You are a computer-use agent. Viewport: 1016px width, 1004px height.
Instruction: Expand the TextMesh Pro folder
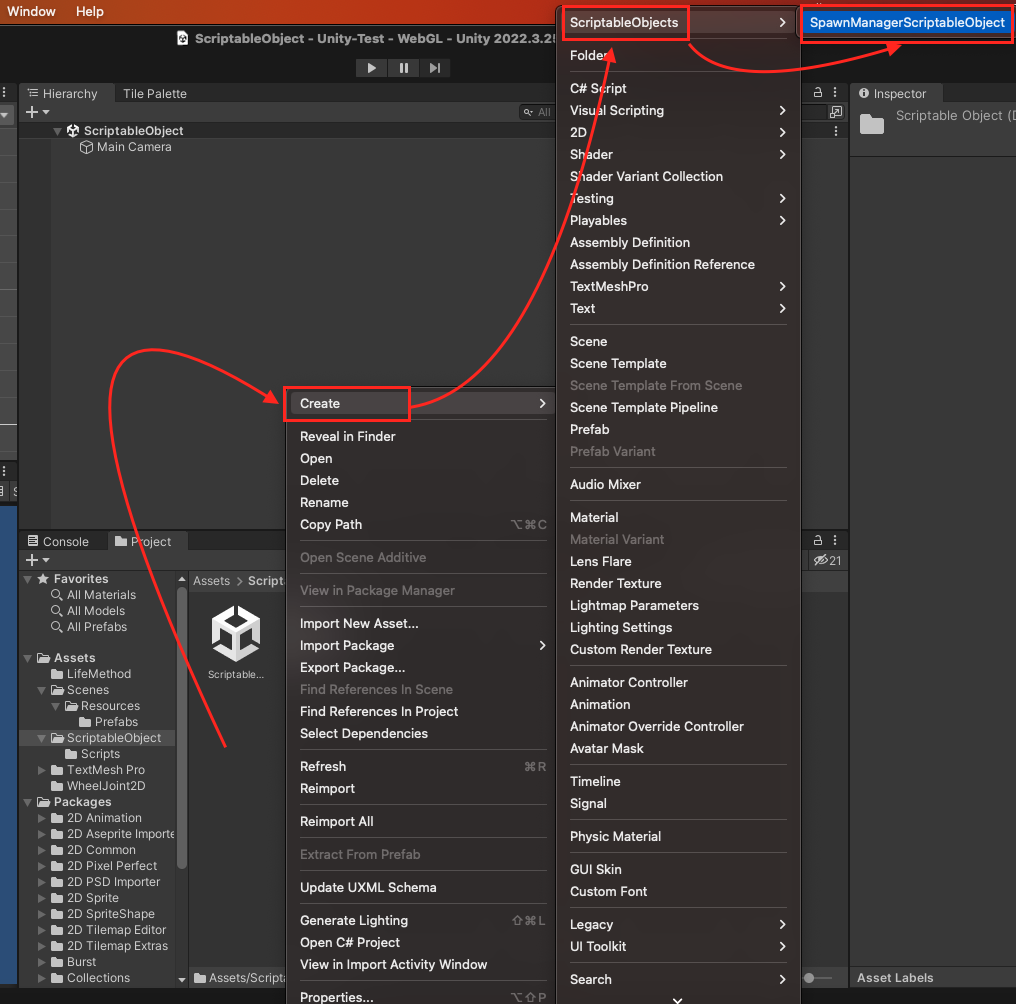pyautogui.click(x=41, y=770)
